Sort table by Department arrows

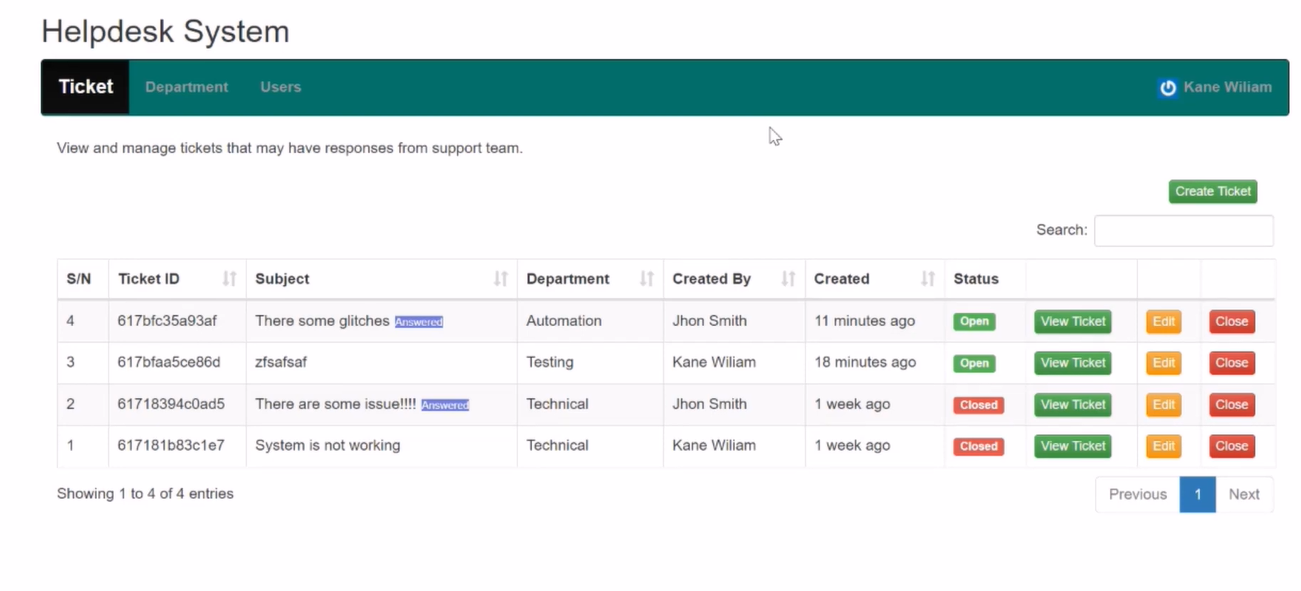pos(646,279)
